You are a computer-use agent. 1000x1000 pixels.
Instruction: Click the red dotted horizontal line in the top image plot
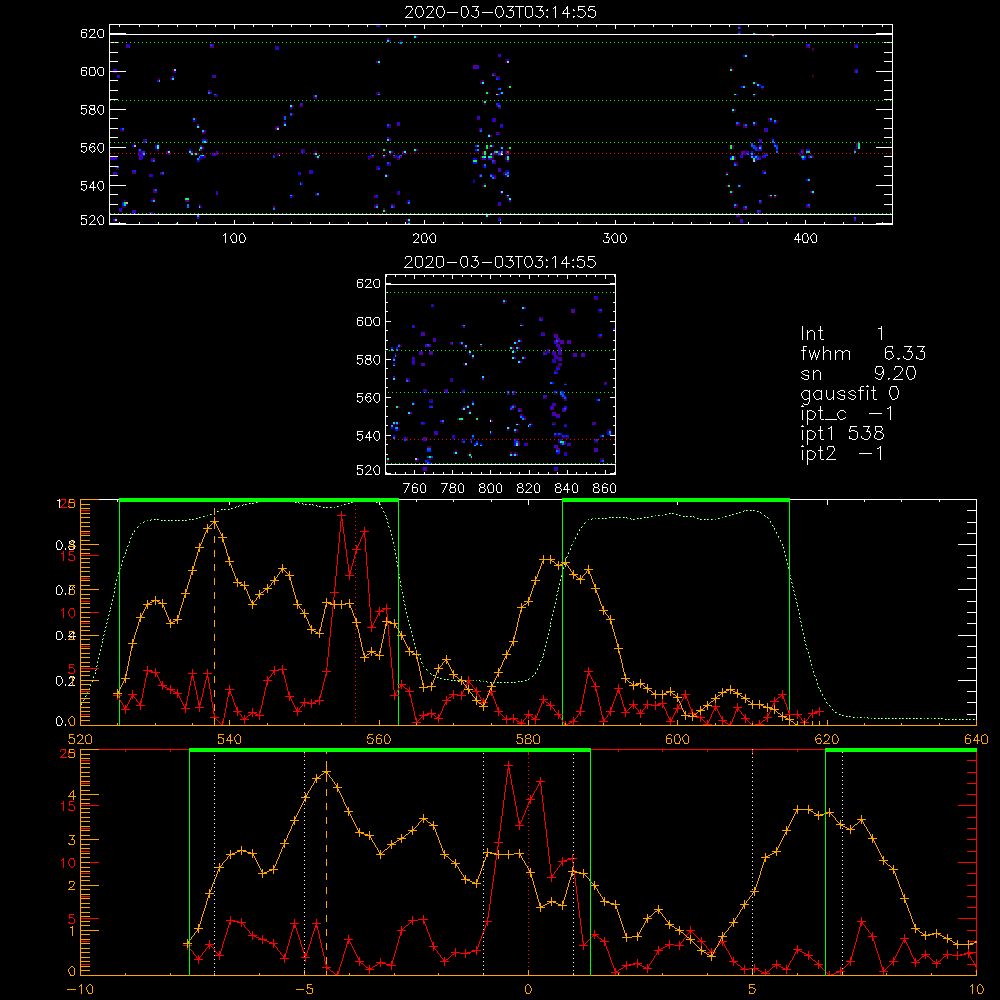coord(501,153)
